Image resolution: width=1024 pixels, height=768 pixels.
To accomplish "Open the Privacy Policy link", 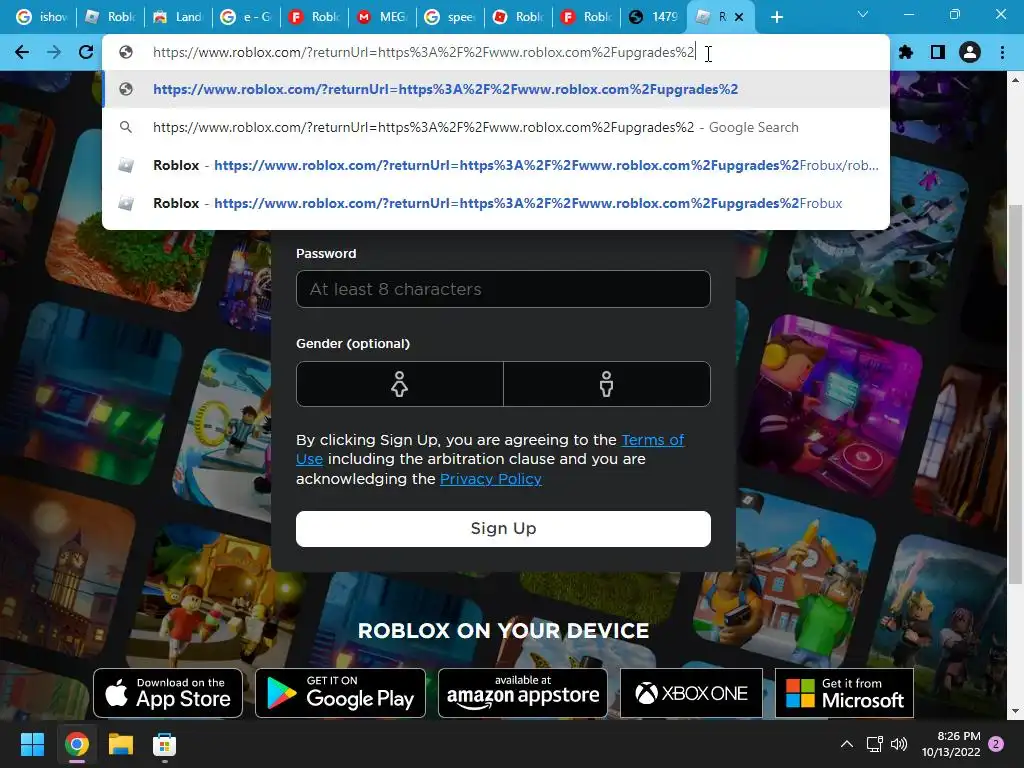I will pos(490,479).
